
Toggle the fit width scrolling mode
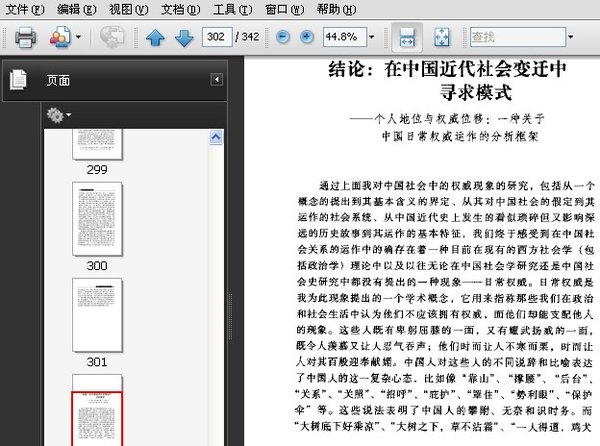[407, 38]
